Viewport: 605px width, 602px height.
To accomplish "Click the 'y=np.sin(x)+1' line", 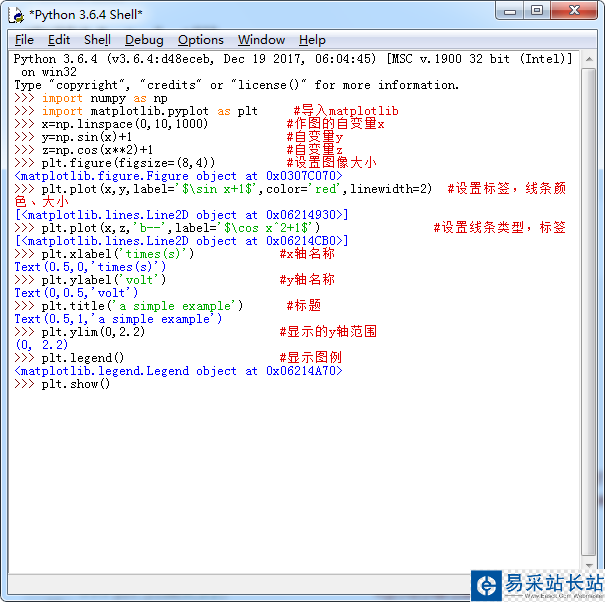I will [87, 137].
